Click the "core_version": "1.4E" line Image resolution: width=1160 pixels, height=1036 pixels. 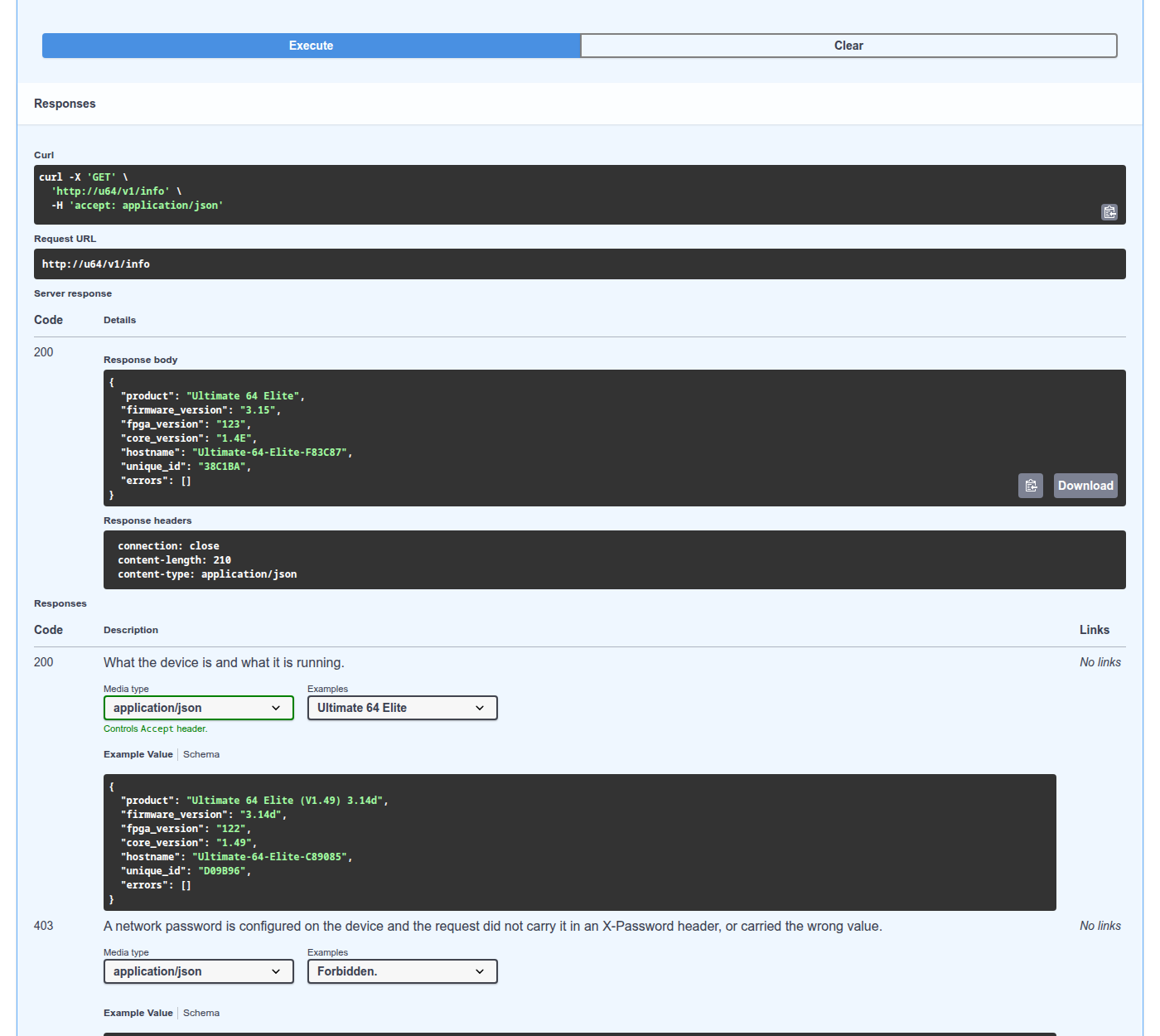pos(189,438)
